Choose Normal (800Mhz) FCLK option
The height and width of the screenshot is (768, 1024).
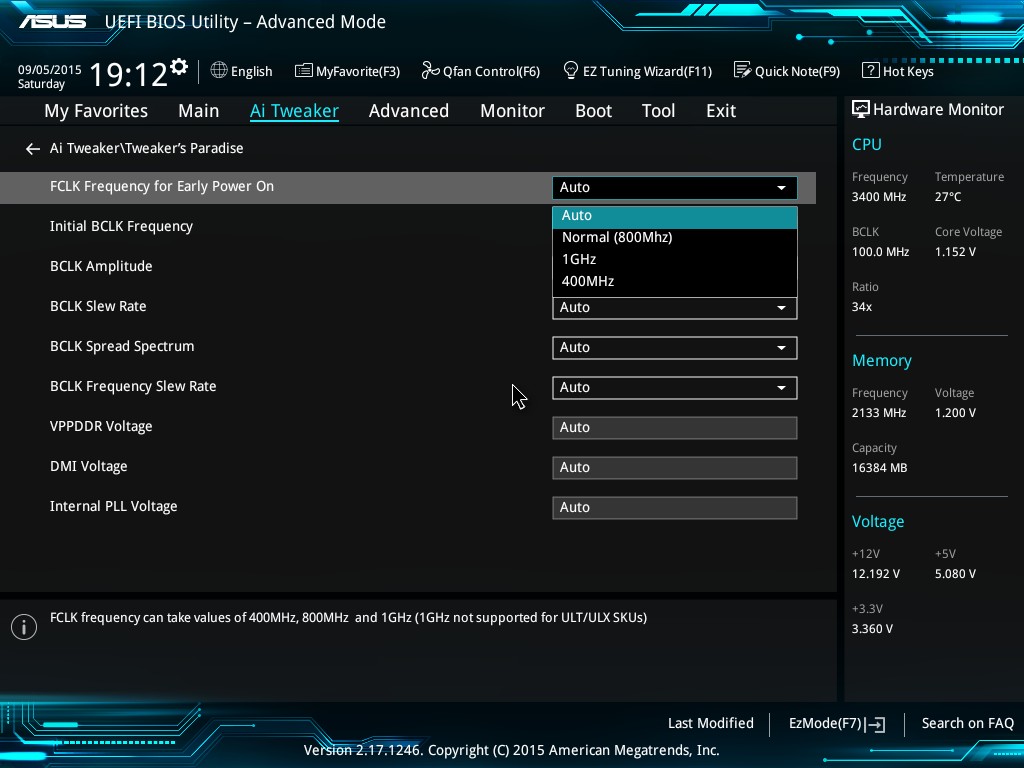tap(675, 237)
